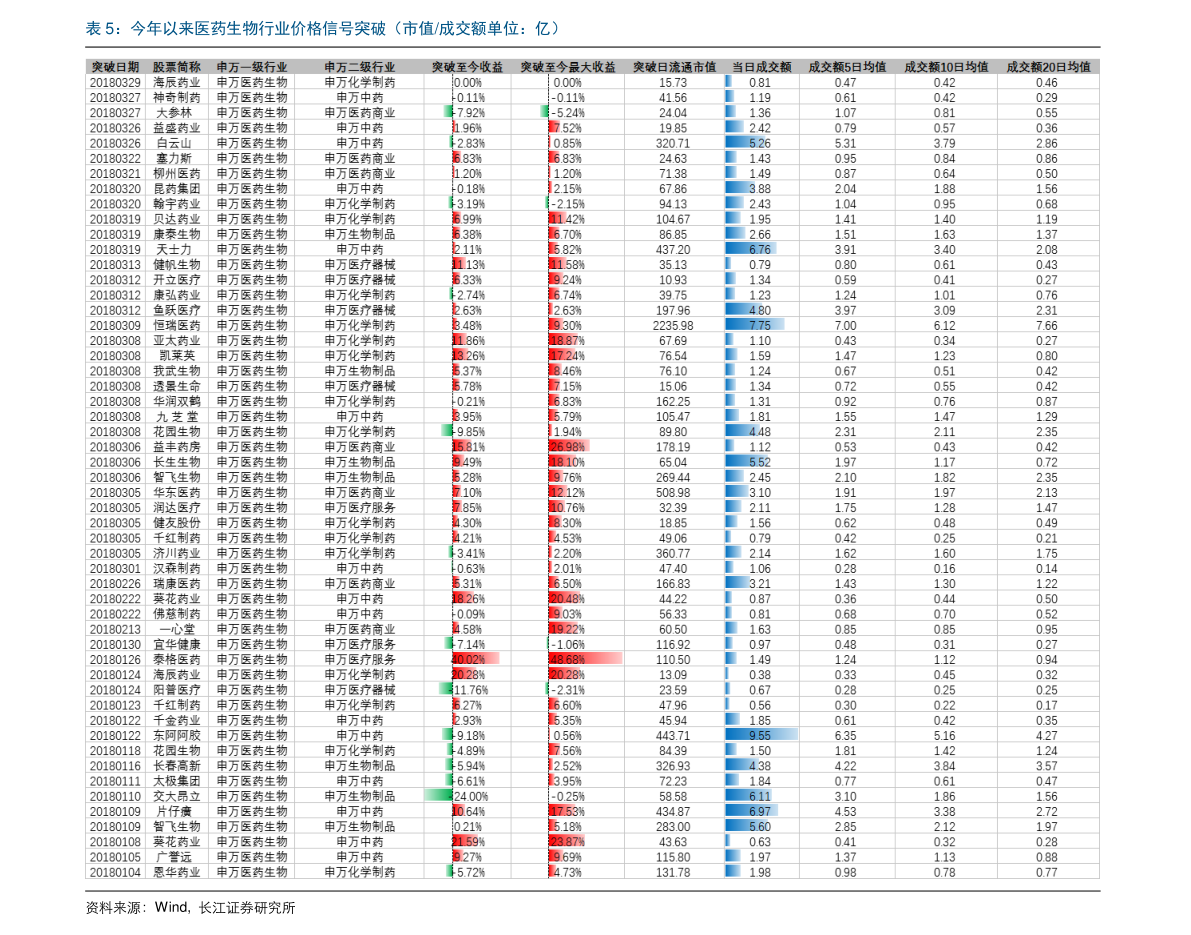The width and height of the screenshot is (1191, 935).
Task: Select stock name 健友股份
Action: [x=177, y=523]
